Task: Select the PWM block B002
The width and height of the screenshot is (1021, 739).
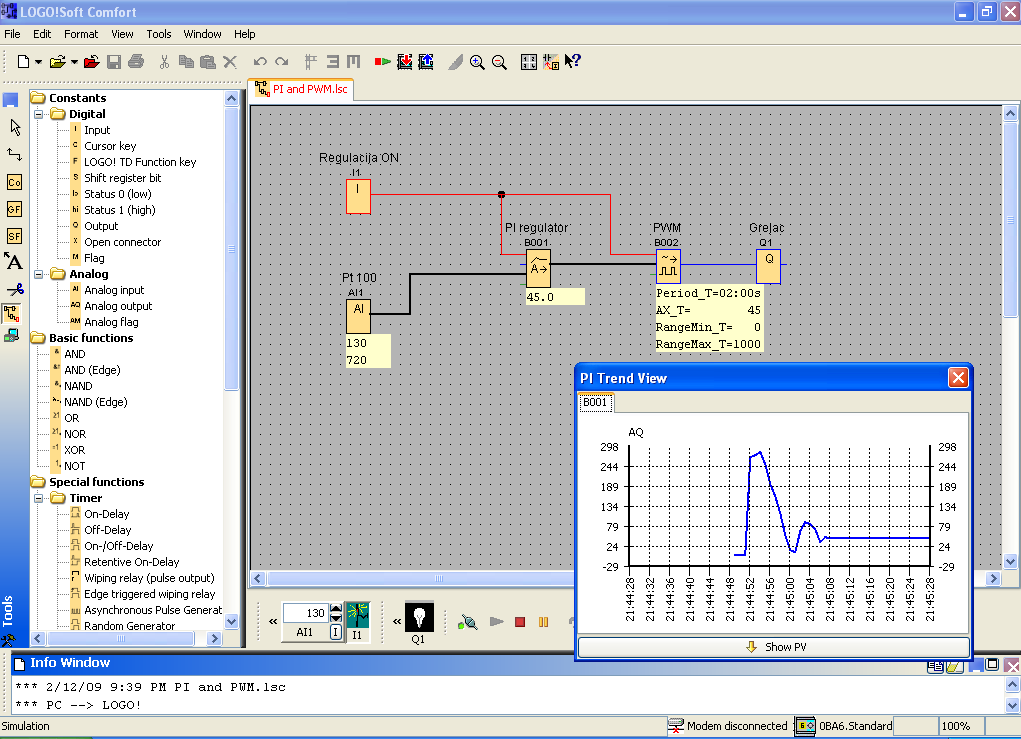Action: tap(668, 266)
